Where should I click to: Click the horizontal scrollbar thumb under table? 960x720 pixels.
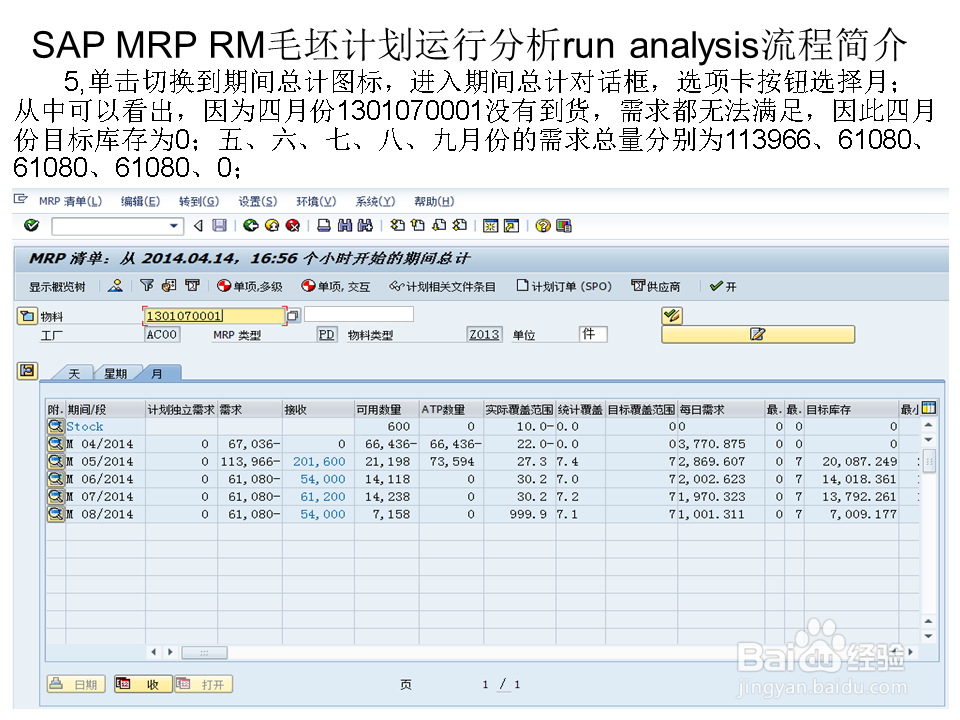click(204, 653)
